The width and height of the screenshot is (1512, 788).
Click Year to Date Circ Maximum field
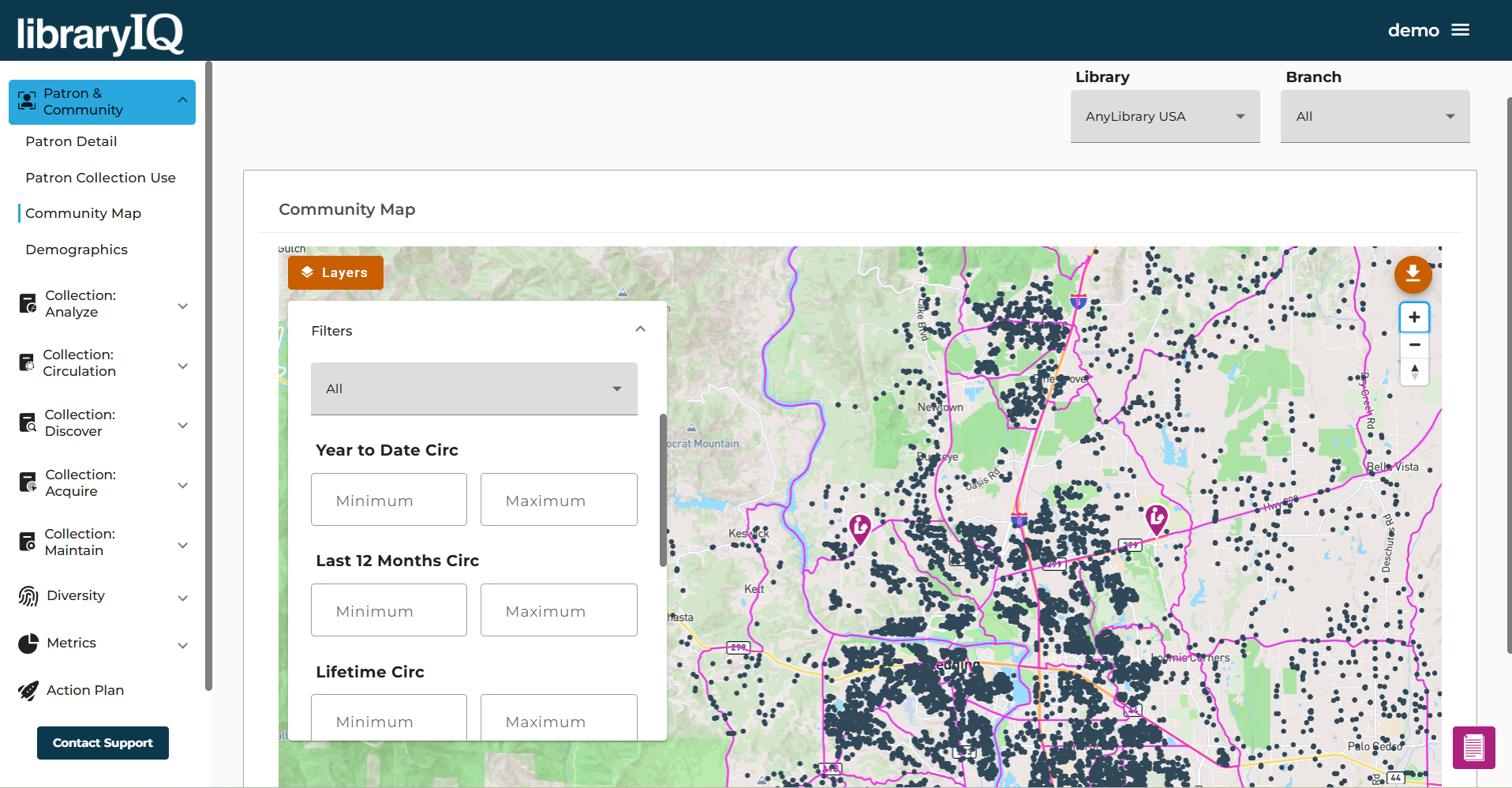tap(559, 500)
